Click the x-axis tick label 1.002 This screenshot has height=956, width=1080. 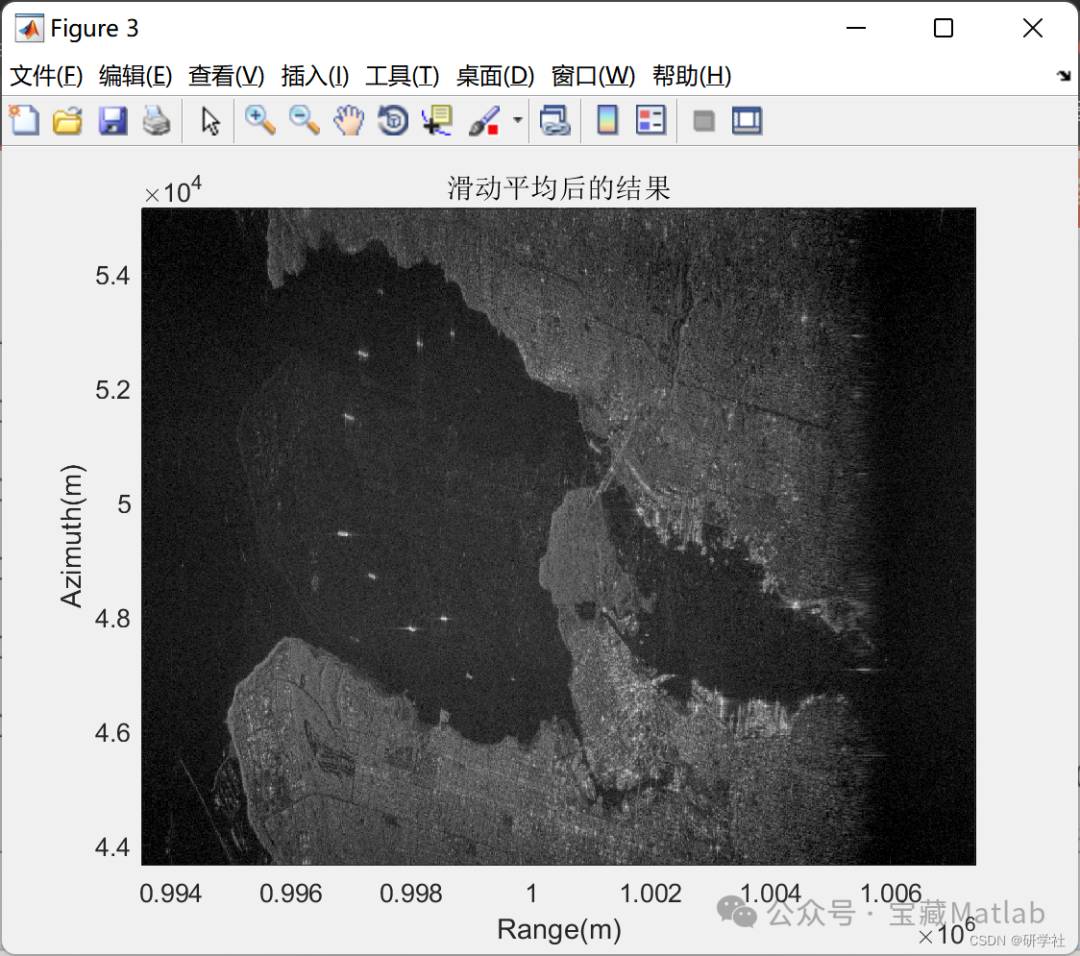650,893
